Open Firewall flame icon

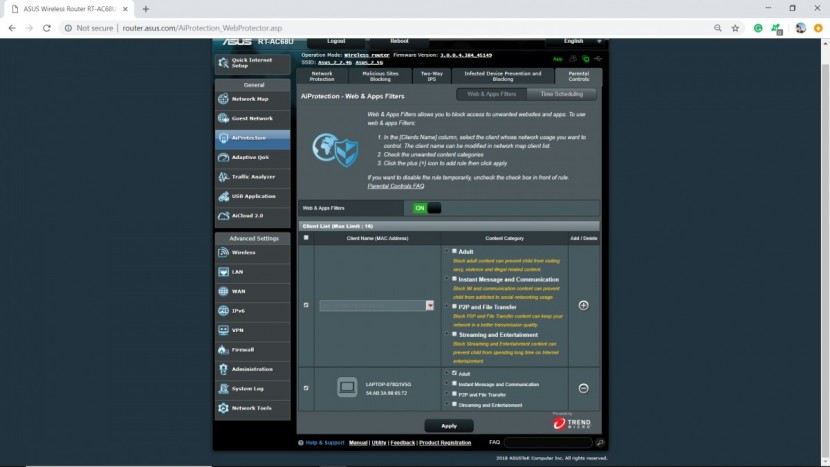coord(223,349)
